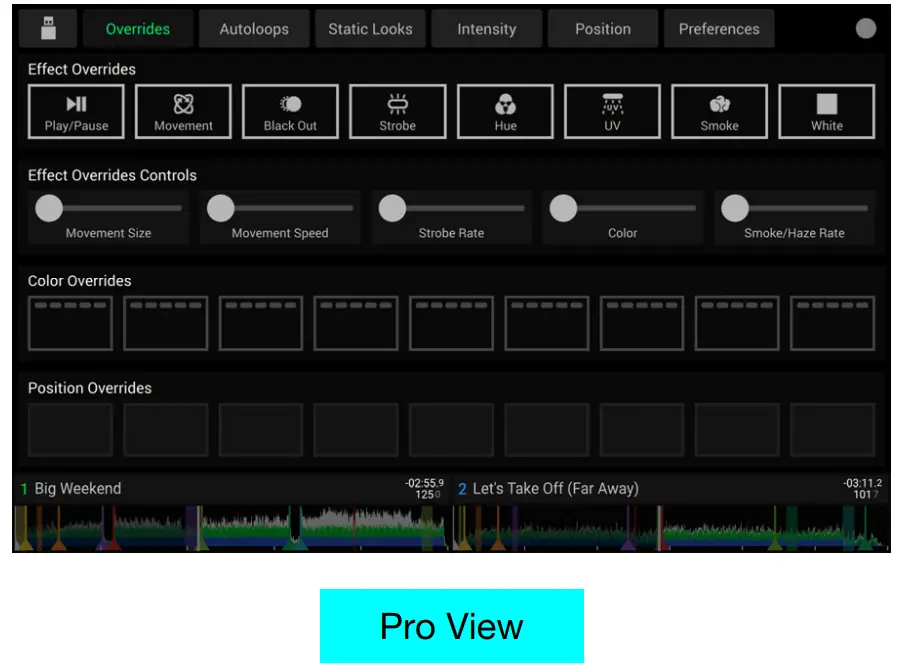This screenshot has height=671, width=906.
Task: Enable the Hue effect override
Action: 505,112
